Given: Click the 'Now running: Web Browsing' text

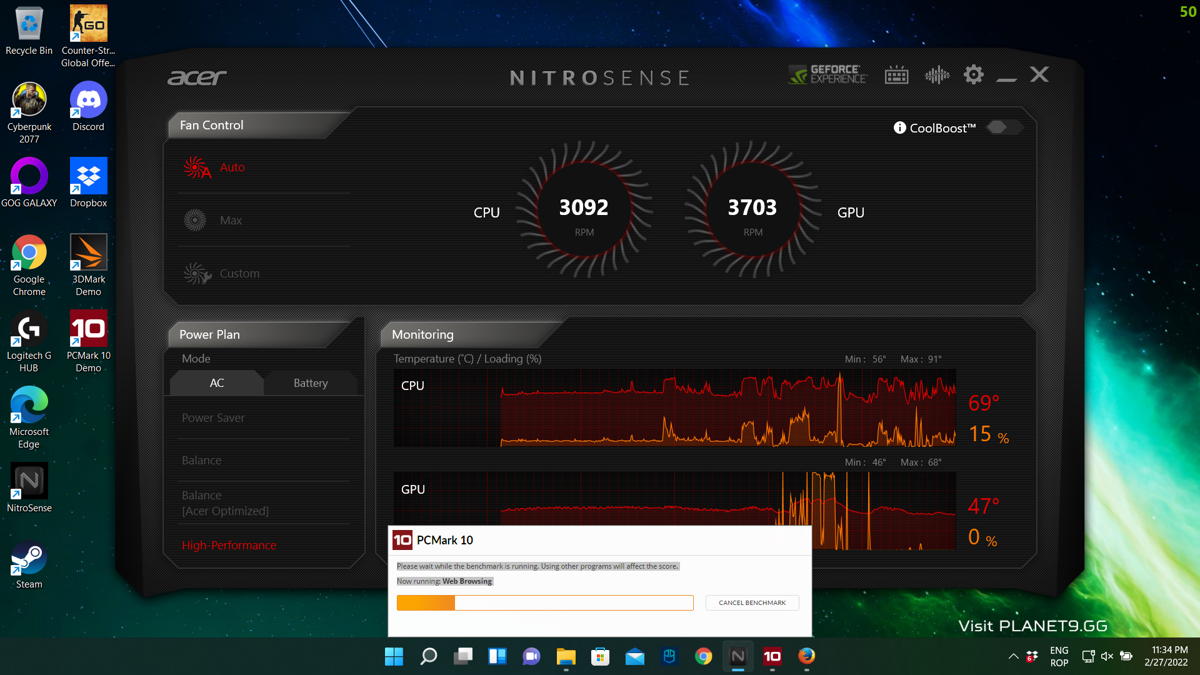Looking at the screenshot, I should pyautogui.click(x=445, y=581).
